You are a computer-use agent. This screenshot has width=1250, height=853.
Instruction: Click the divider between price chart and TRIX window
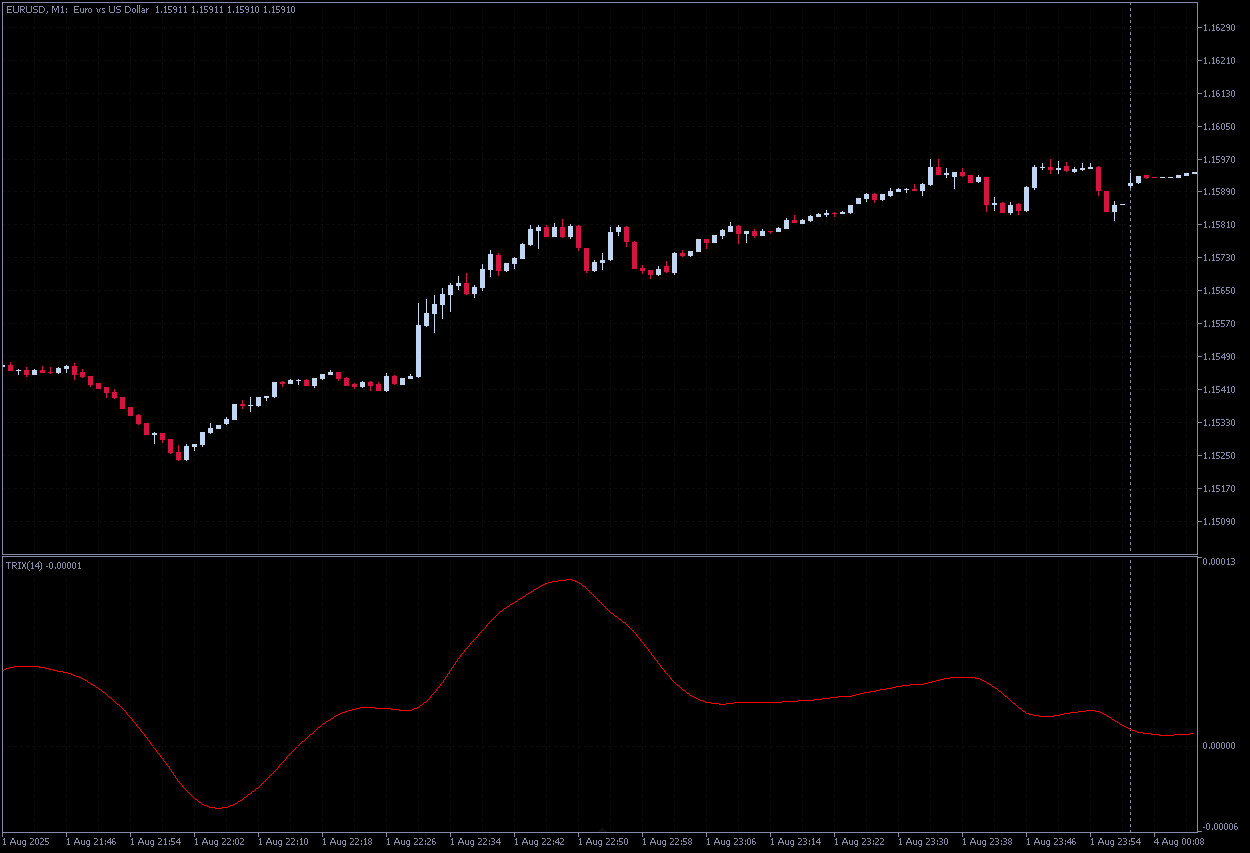click(600, 555)
